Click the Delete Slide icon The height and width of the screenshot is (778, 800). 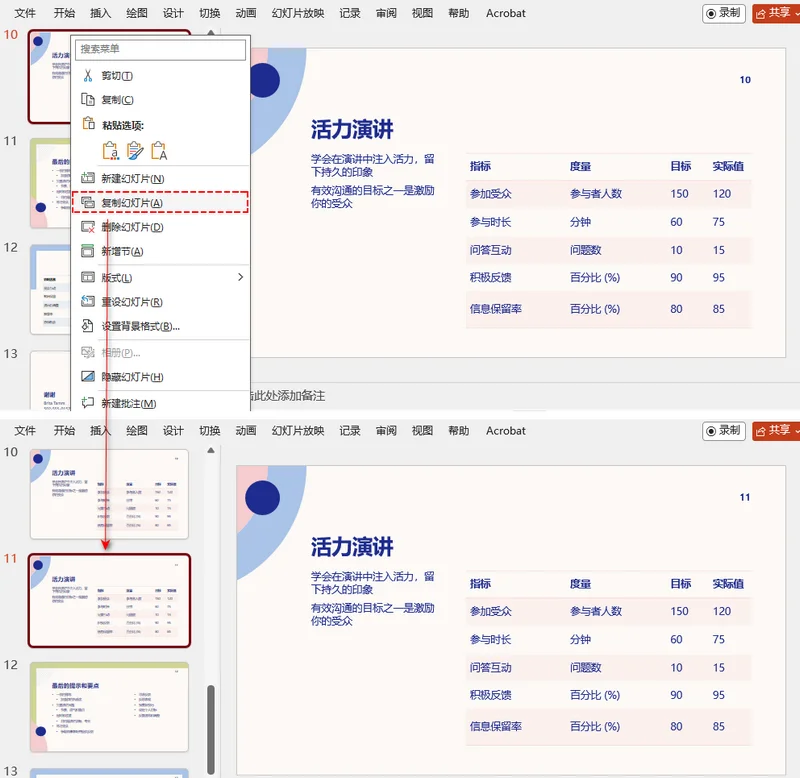pyautogui.click(x=88, y=227)
